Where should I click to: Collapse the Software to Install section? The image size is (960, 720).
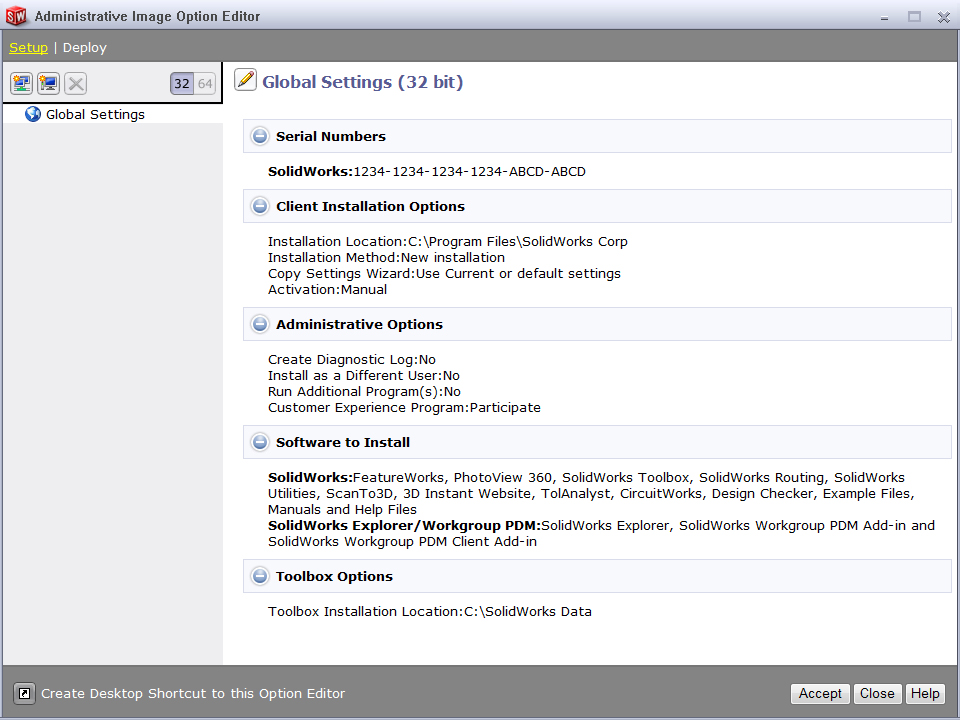[260, 442]
